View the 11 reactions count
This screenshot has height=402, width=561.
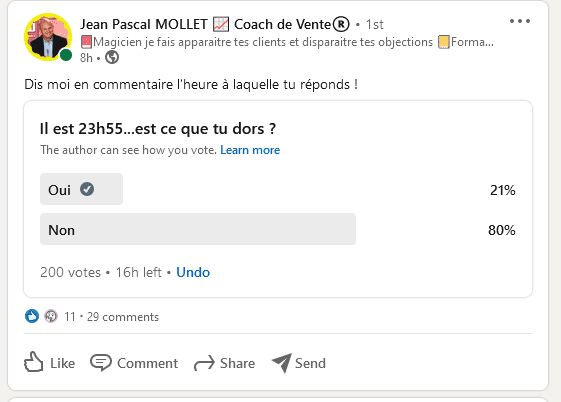(x=70, y=317)
